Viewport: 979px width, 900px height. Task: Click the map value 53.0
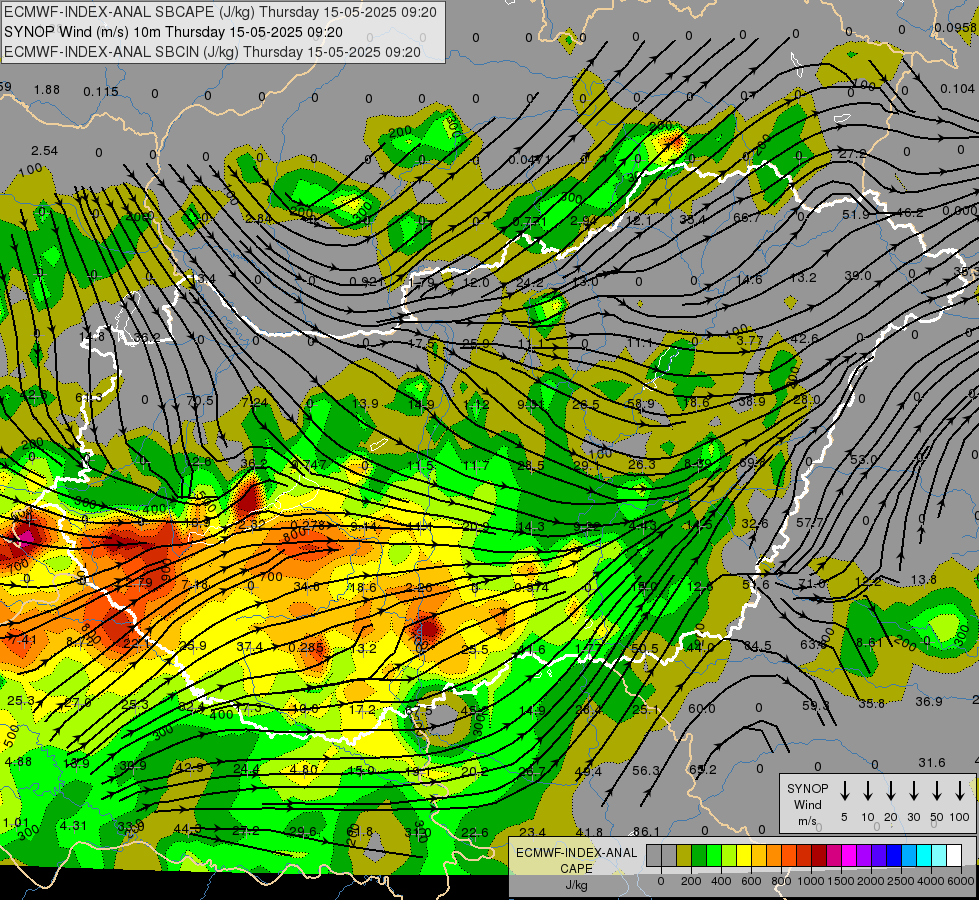(x=863, y=460)
